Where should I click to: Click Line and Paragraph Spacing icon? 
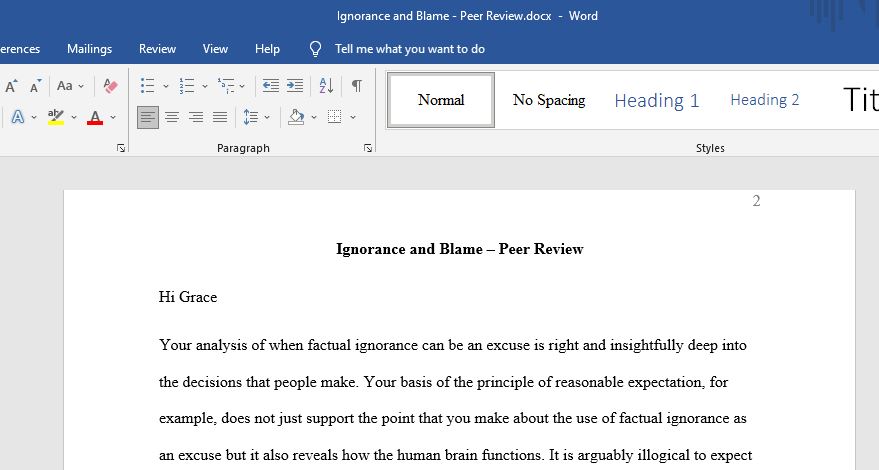tap(251, 117)
